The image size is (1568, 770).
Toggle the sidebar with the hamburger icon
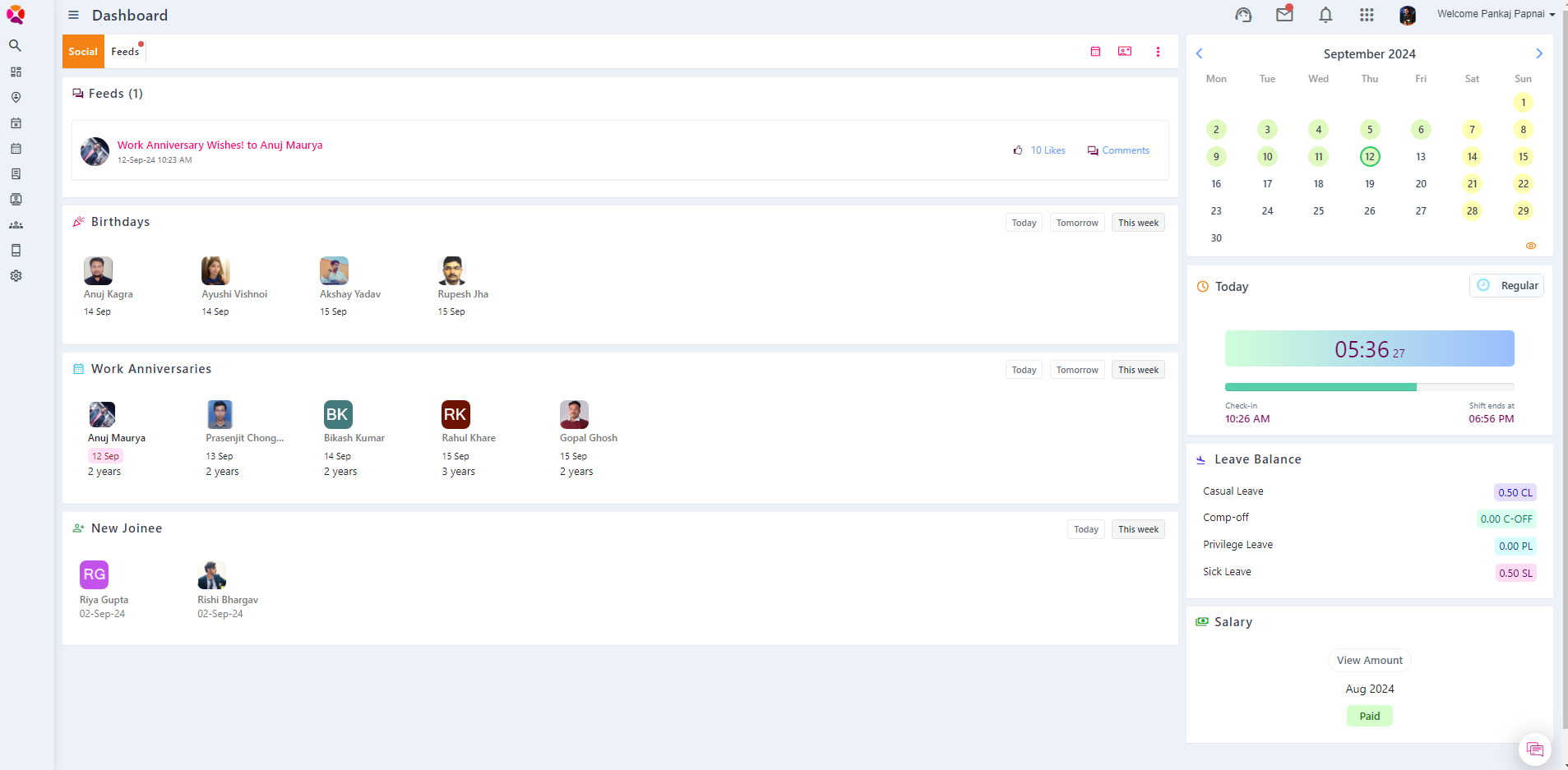73,15
